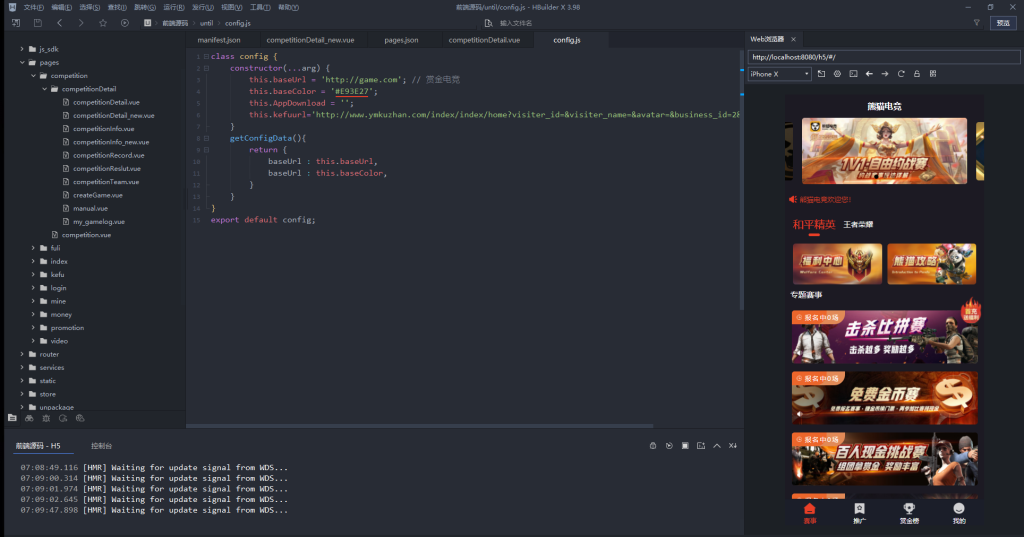Click the Save file icon in toolbar
1024x537 pixels.
(x=37, y=22)
